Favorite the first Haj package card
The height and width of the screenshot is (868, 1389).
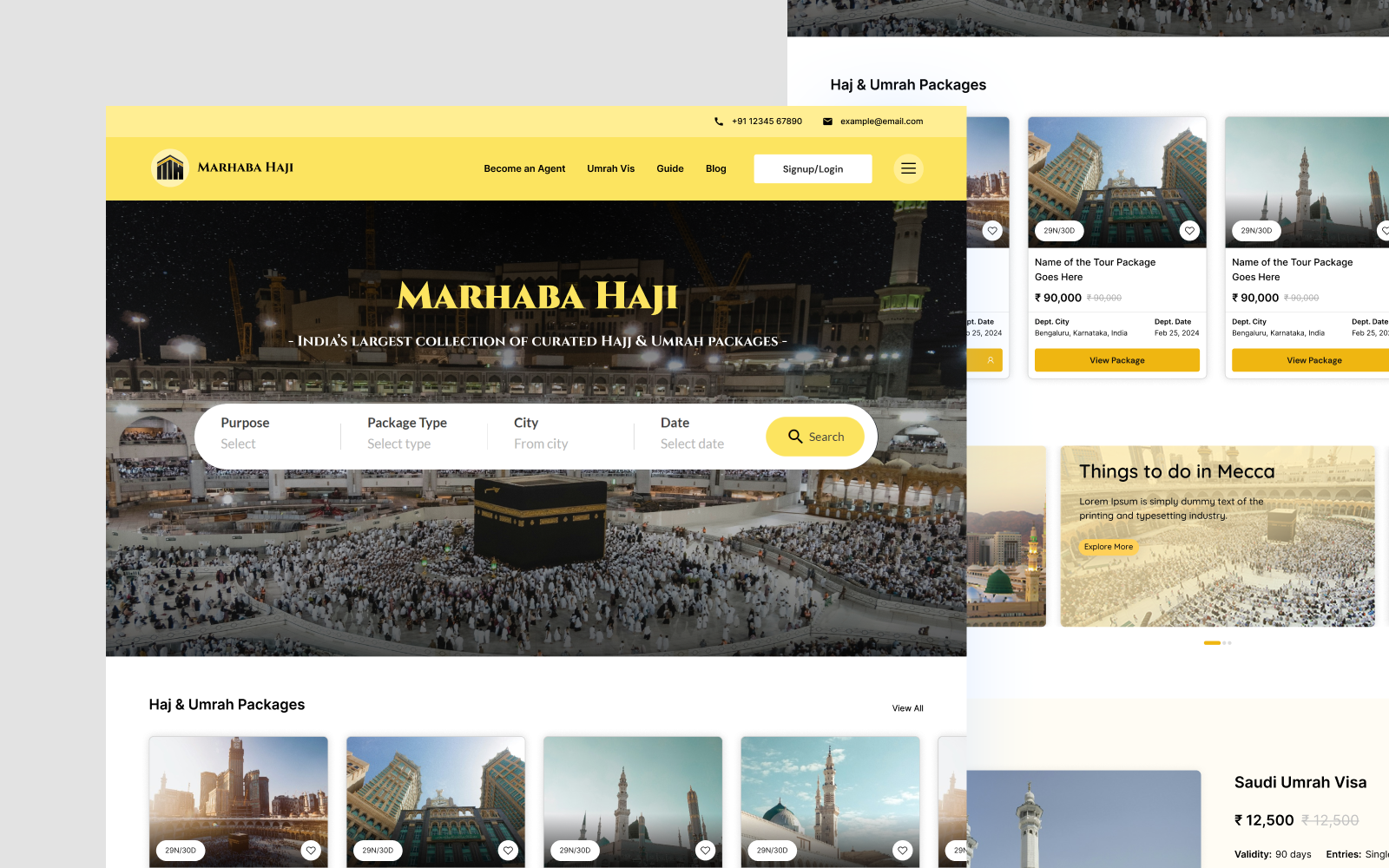(311, 851)
